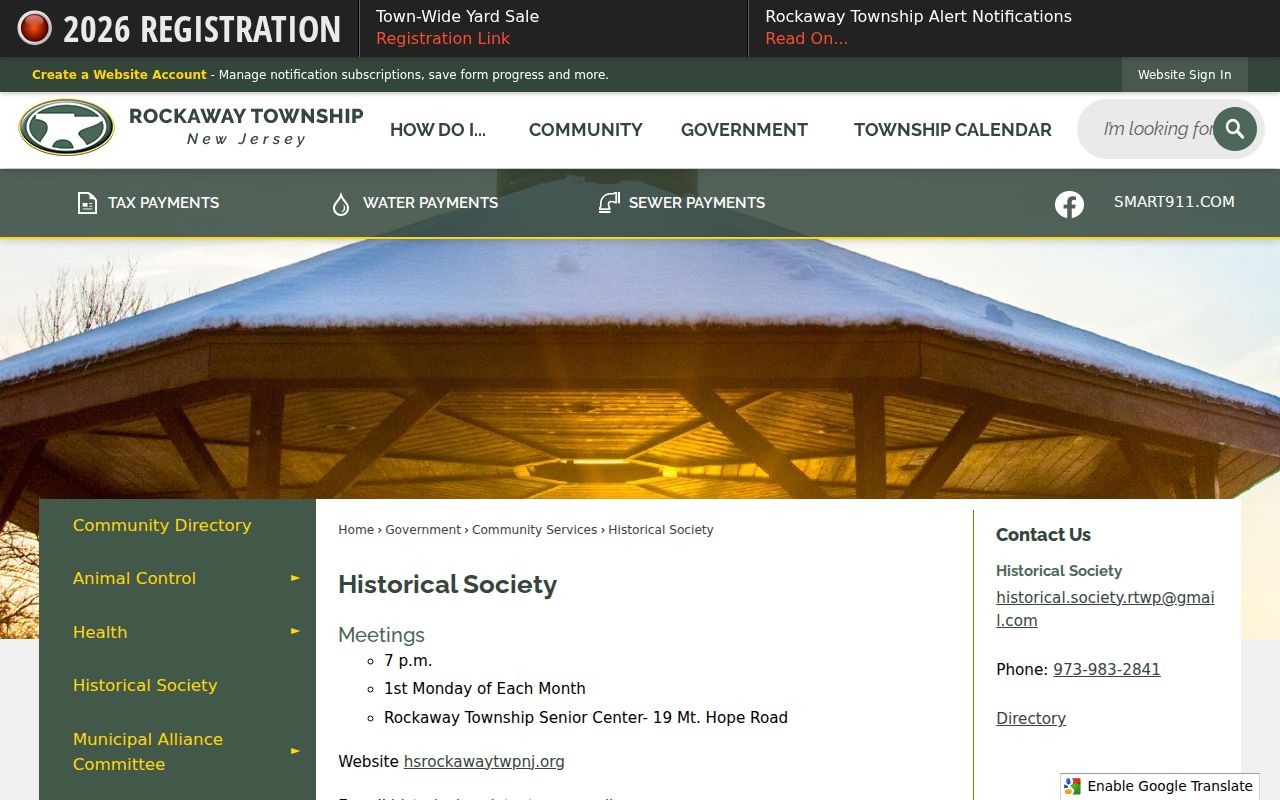The height and width of the screenshot is (800, 1280).
Task: Click the Create a Website Account link
Action: pyautogui.click(x=119, y=75)
